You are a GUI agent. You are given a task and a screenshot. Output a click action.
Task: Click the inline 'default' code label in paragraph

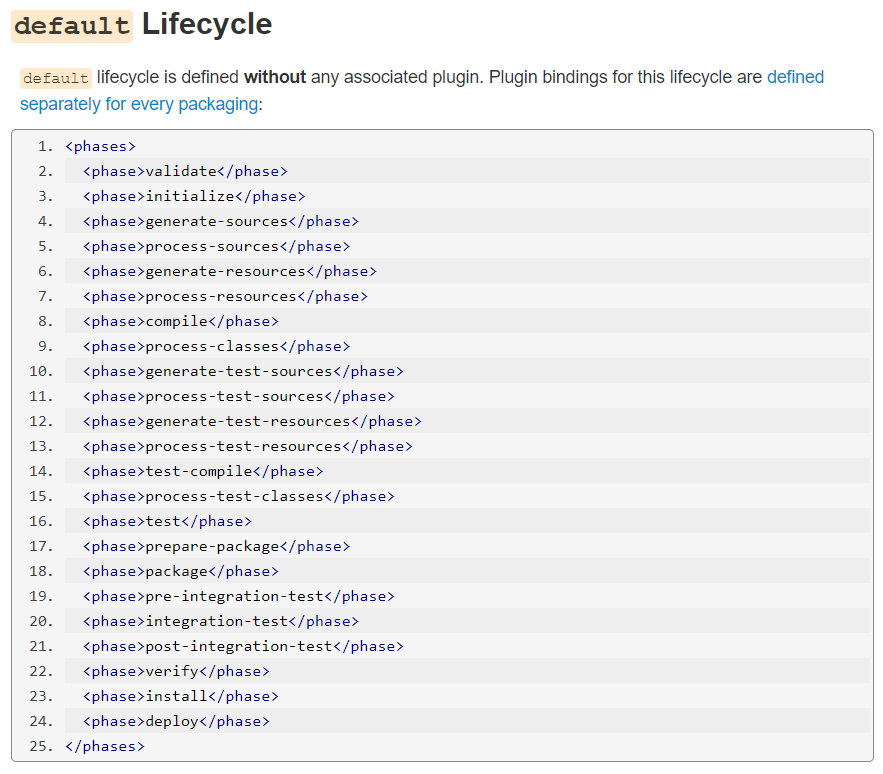[56, 78]
